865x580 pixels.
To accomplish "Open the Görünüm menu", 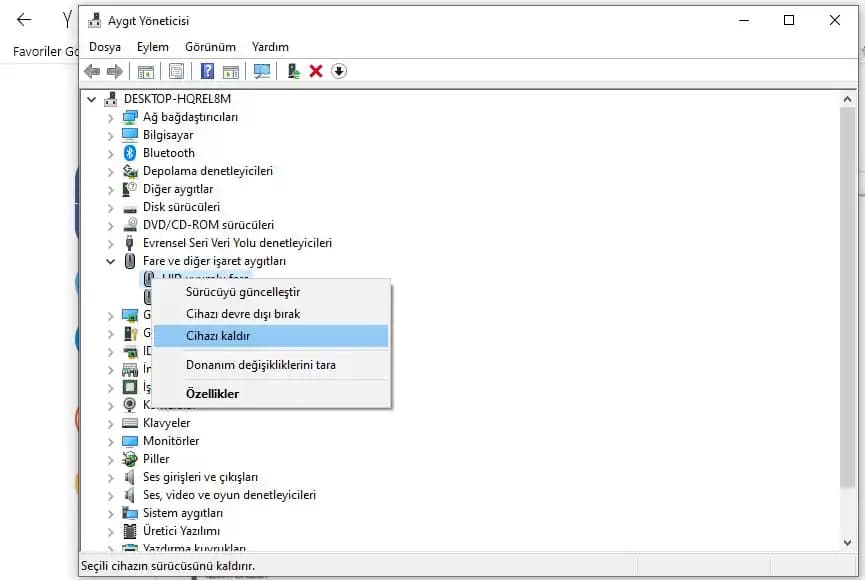I will tap(210, 47).
